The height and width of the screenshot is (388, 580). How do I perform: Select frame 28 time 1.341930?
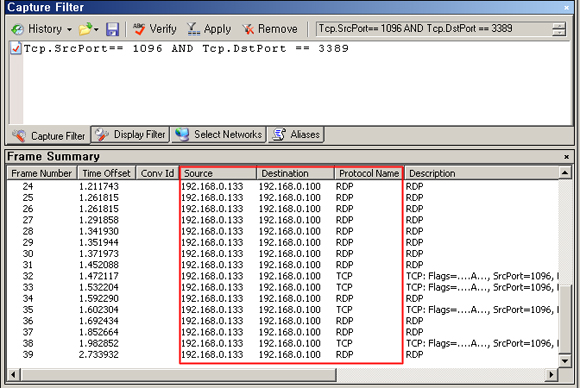[x=98, y=231]
